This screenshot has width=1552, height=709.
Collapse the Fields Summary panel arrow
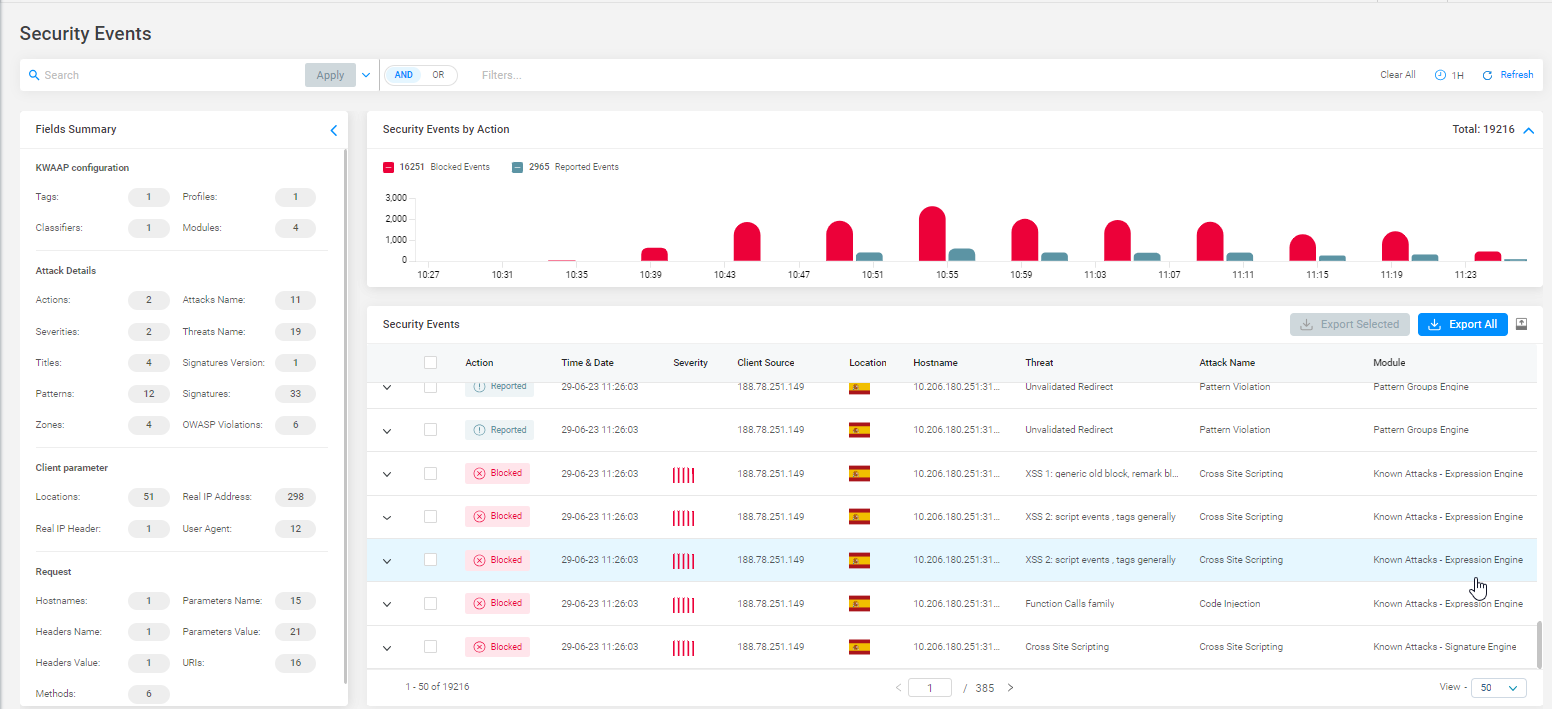(334, 130)
